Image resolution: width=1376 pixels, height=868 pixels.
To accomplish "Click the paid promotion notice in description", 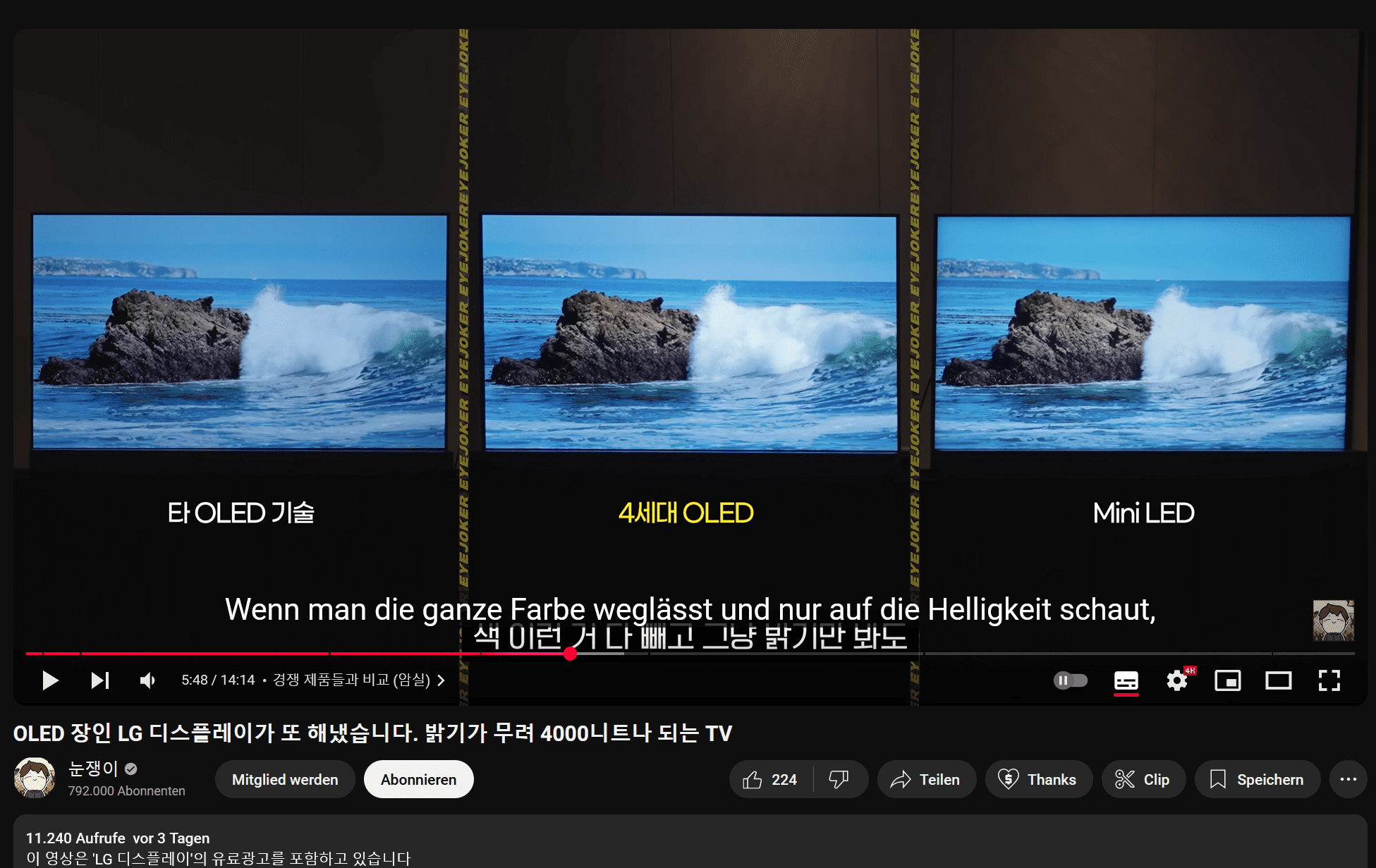I will 219,858.
